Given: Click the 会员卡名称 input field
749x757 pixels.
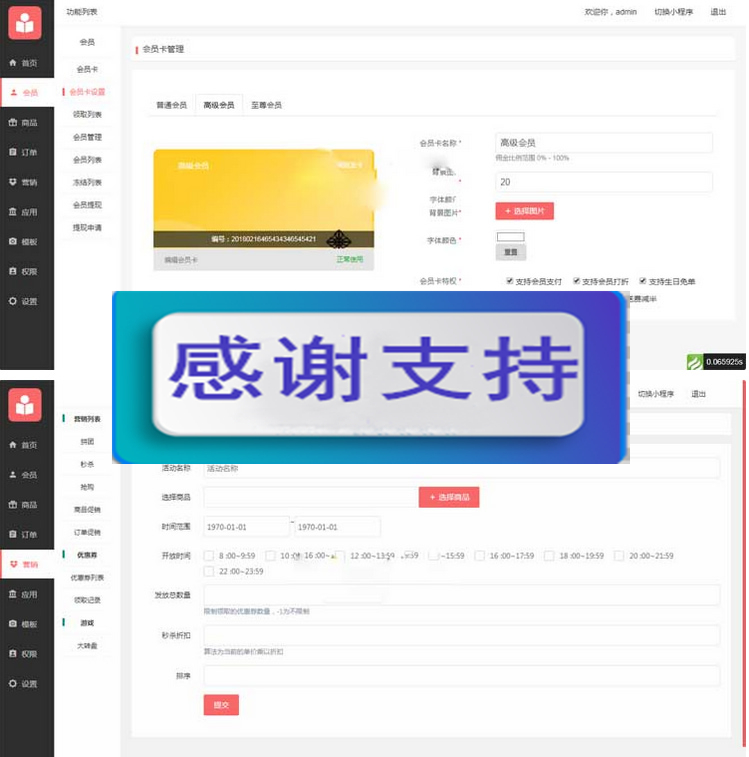Looking at the screenshot, I should click(603, 143).
